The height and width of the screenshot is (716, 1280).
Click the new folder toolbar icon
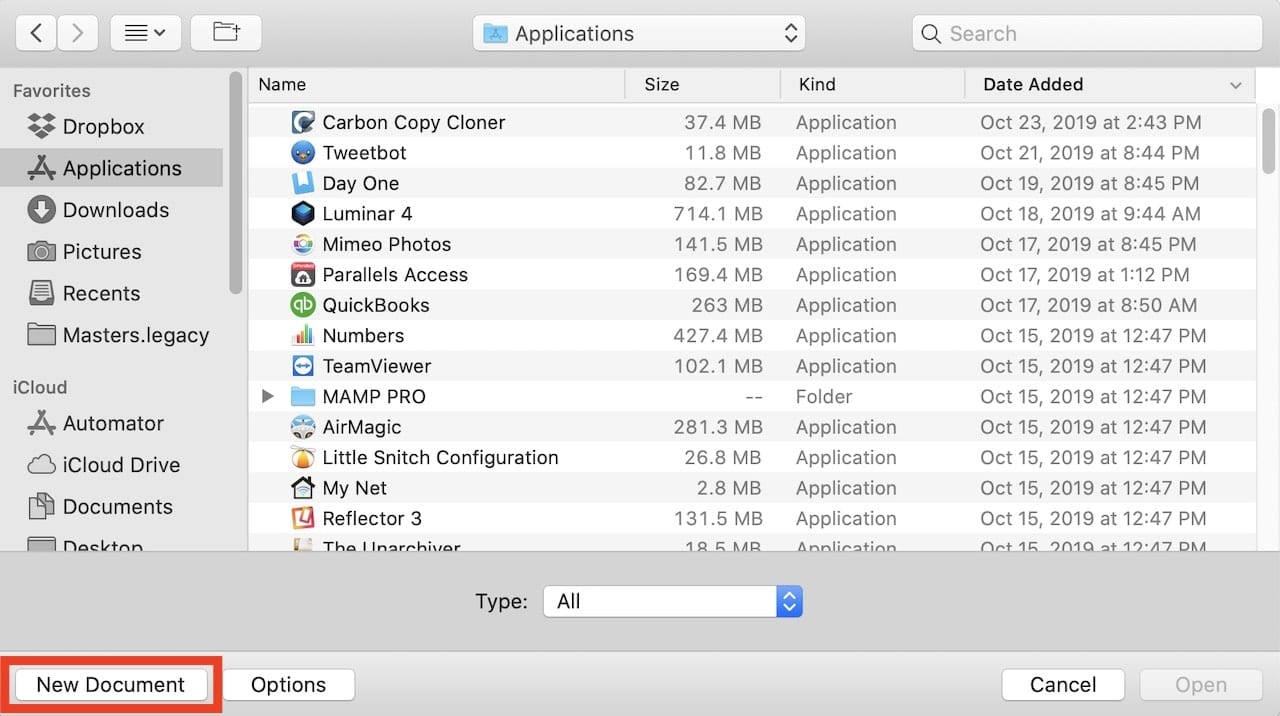226,33
